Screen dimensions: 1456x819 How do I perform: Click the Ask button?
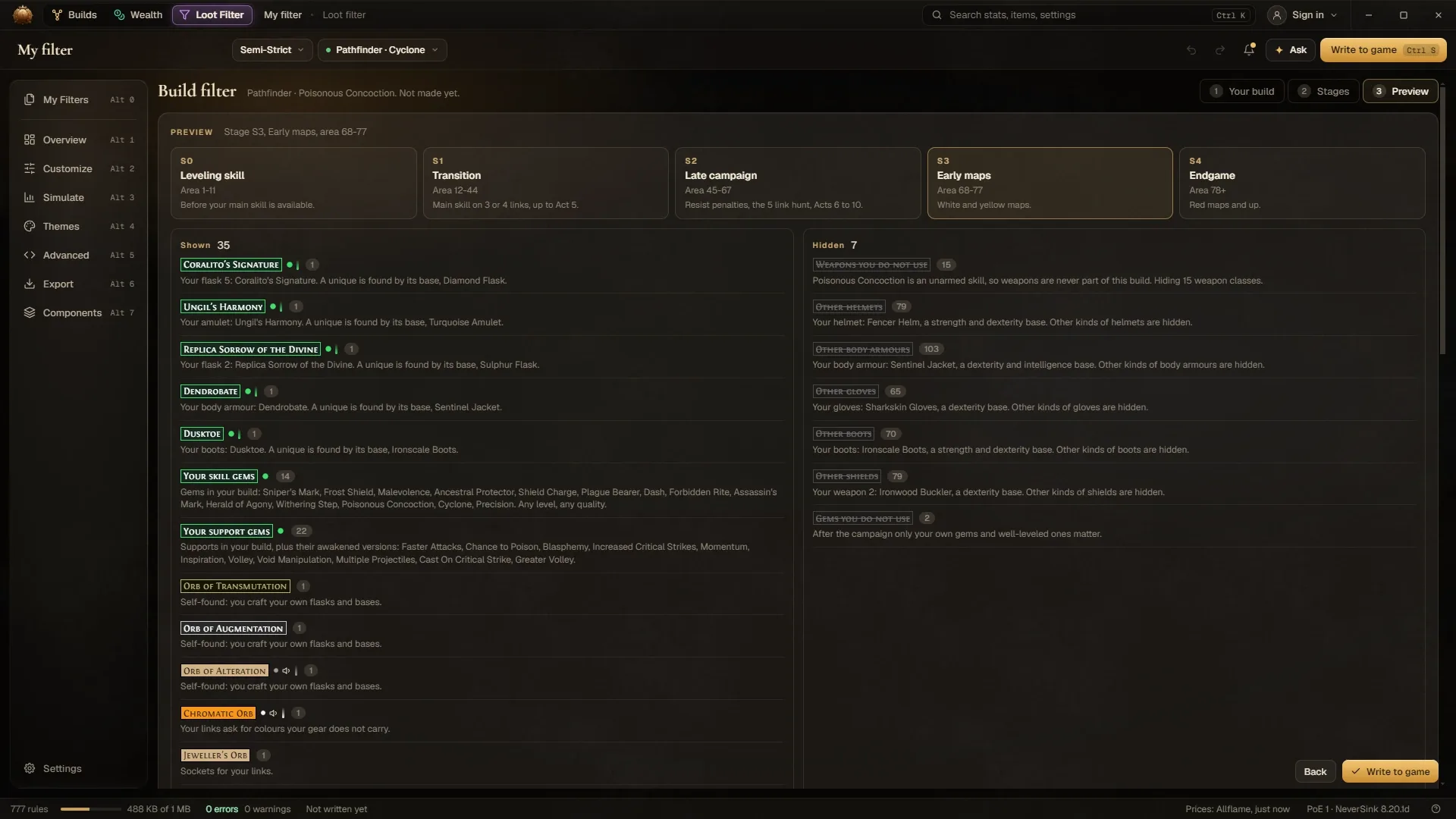(1291, 50)
